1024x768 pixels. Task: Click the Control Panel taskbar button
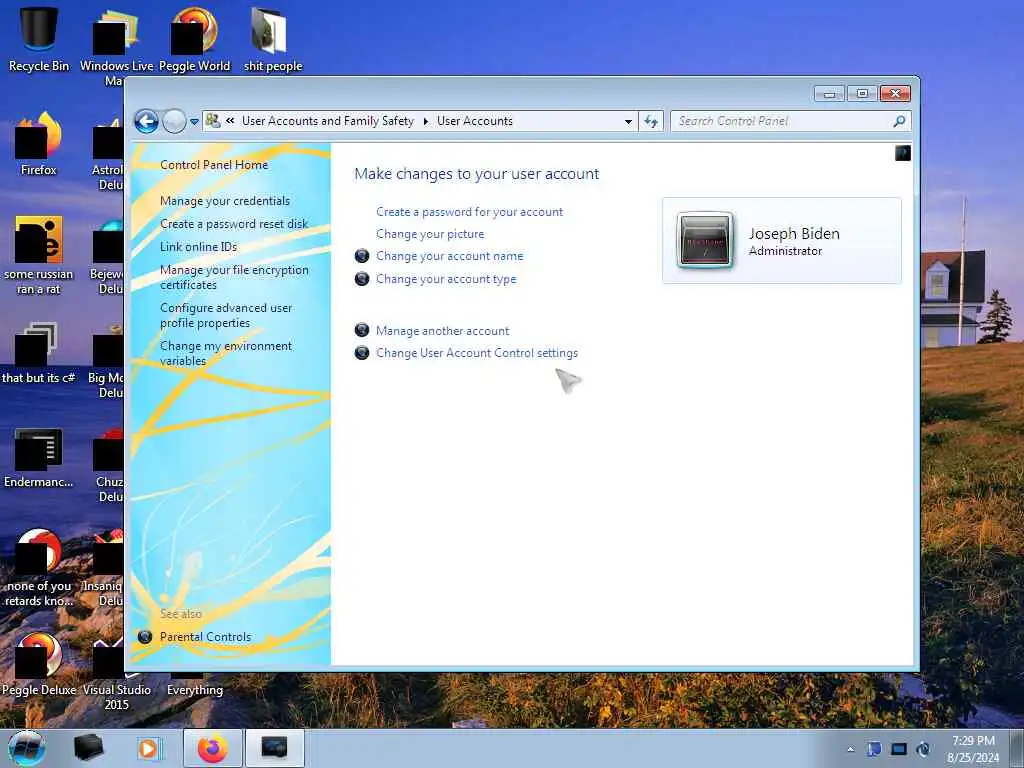click(x=274, y=748)
